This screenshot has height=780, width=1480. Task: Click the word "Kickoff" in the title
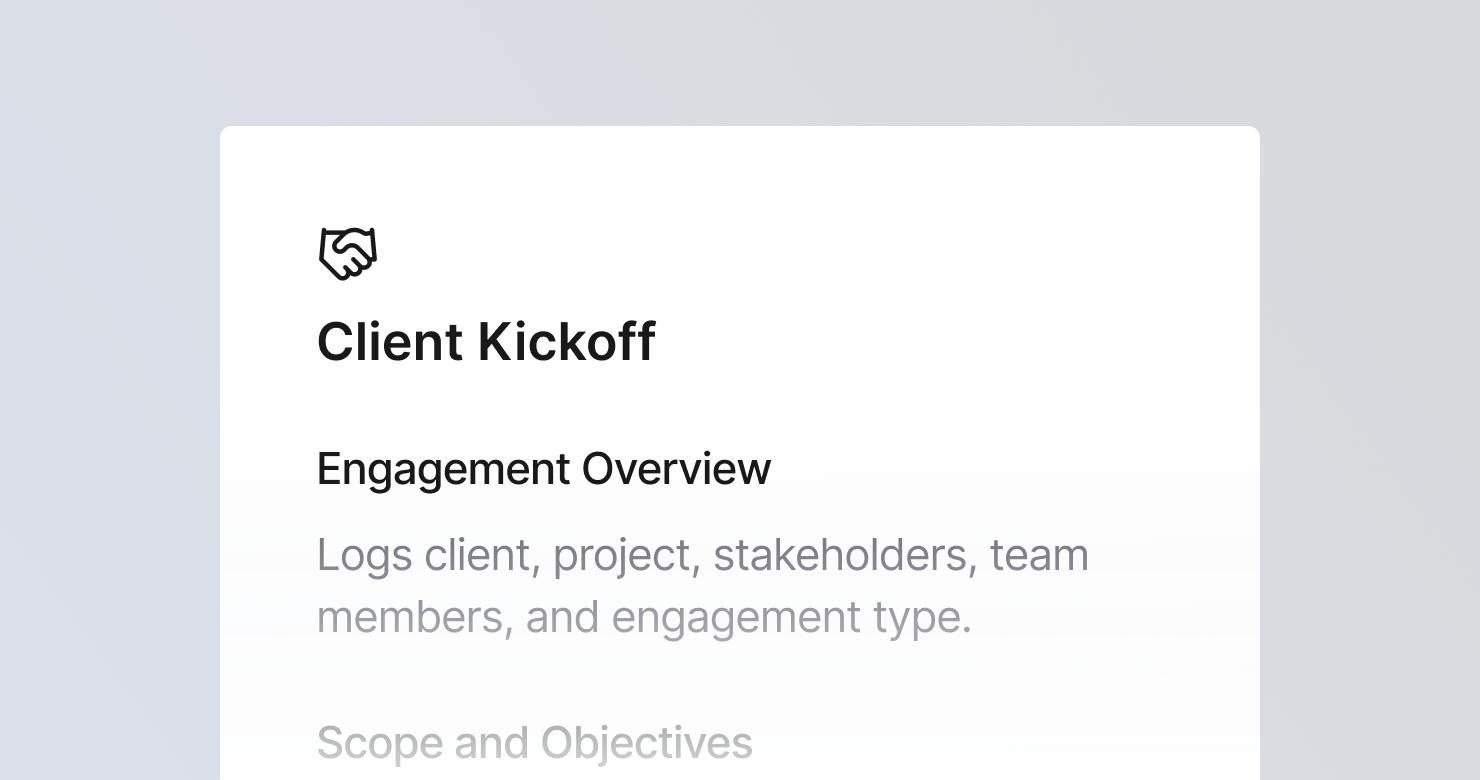click(x=567, y=342)
